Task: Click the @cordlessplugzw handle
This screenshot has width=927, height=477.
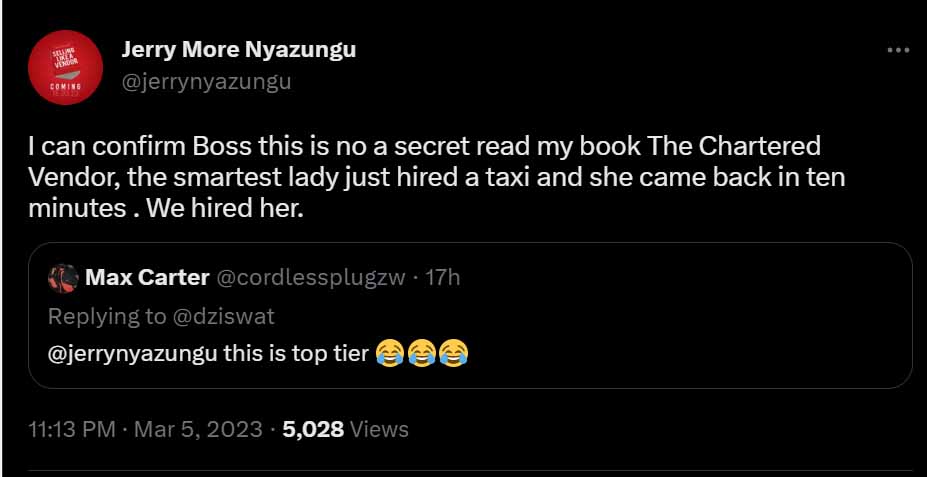Action: point(311,277)
